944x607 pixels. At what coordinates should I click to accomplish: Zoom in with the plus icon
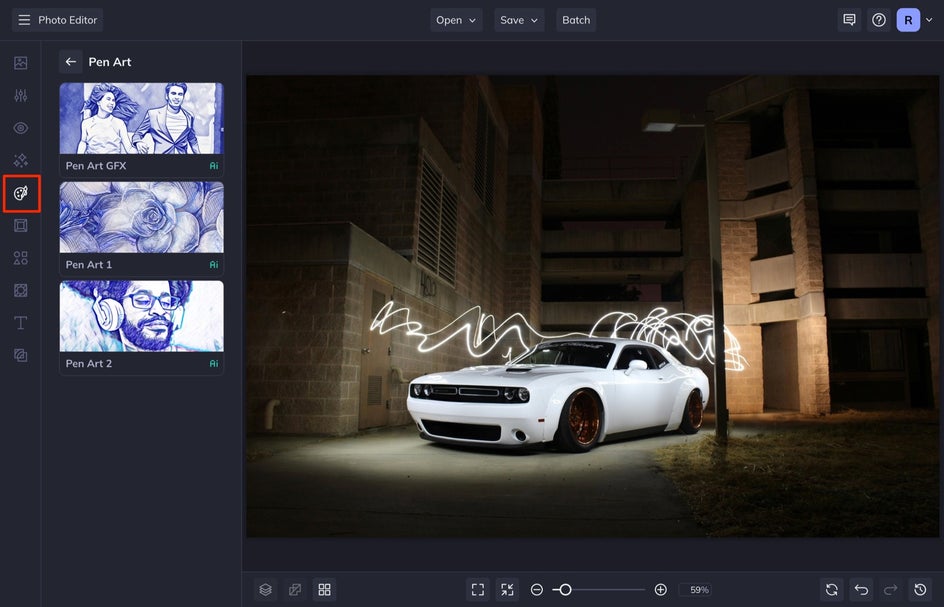[660, 590]
